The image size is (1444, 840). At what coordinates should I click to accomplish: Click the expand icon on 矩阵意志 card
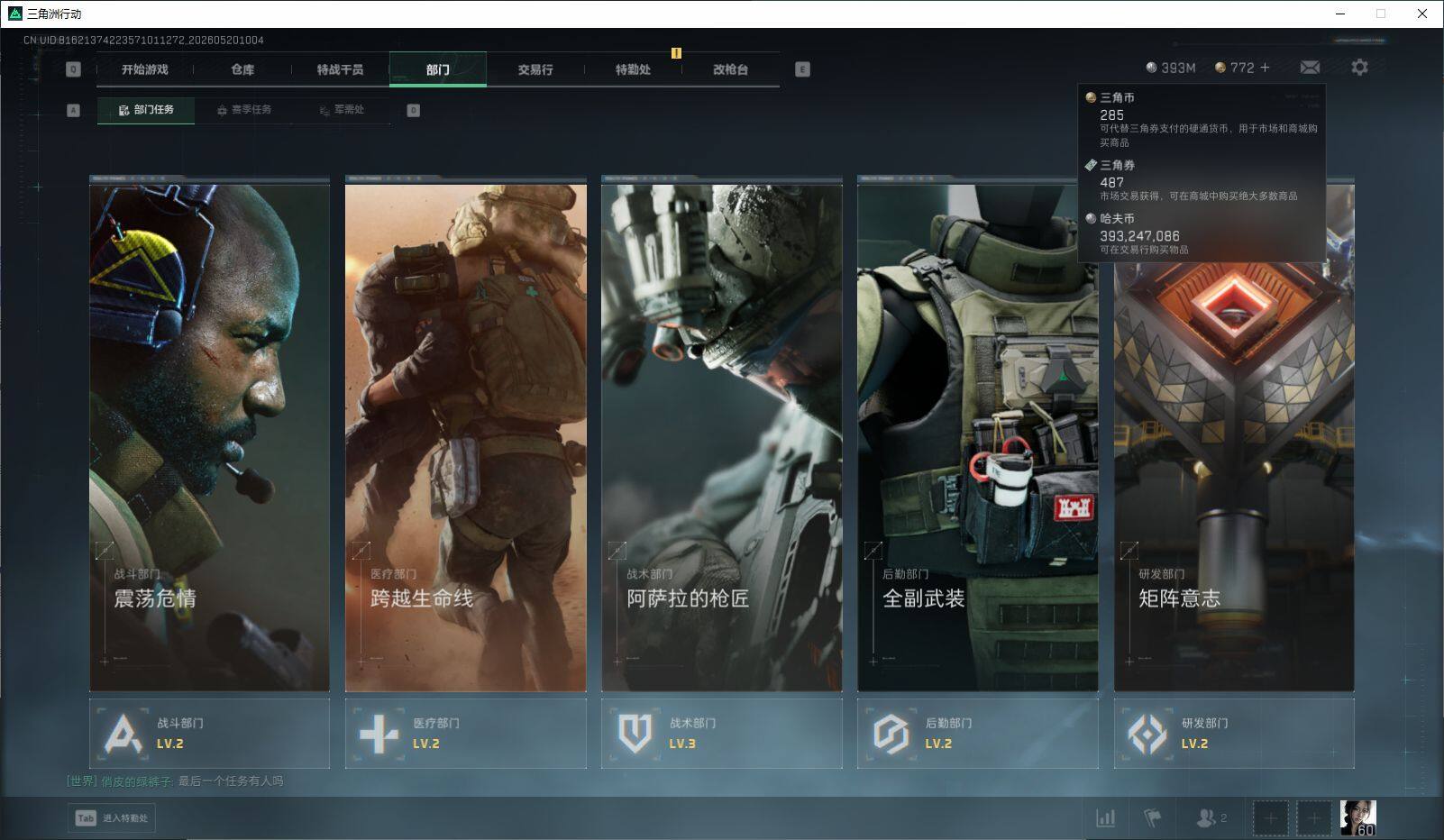point(1129,550)
